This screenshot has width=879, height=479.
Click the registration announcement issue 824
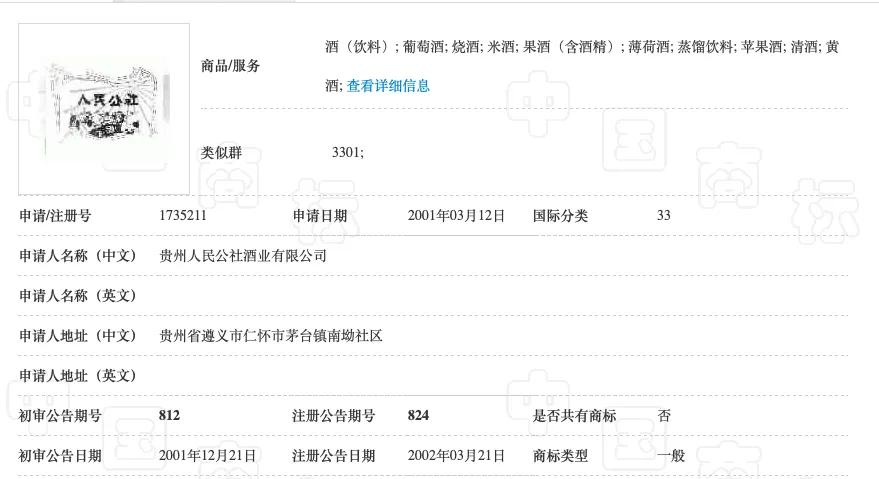click(418, 416)
